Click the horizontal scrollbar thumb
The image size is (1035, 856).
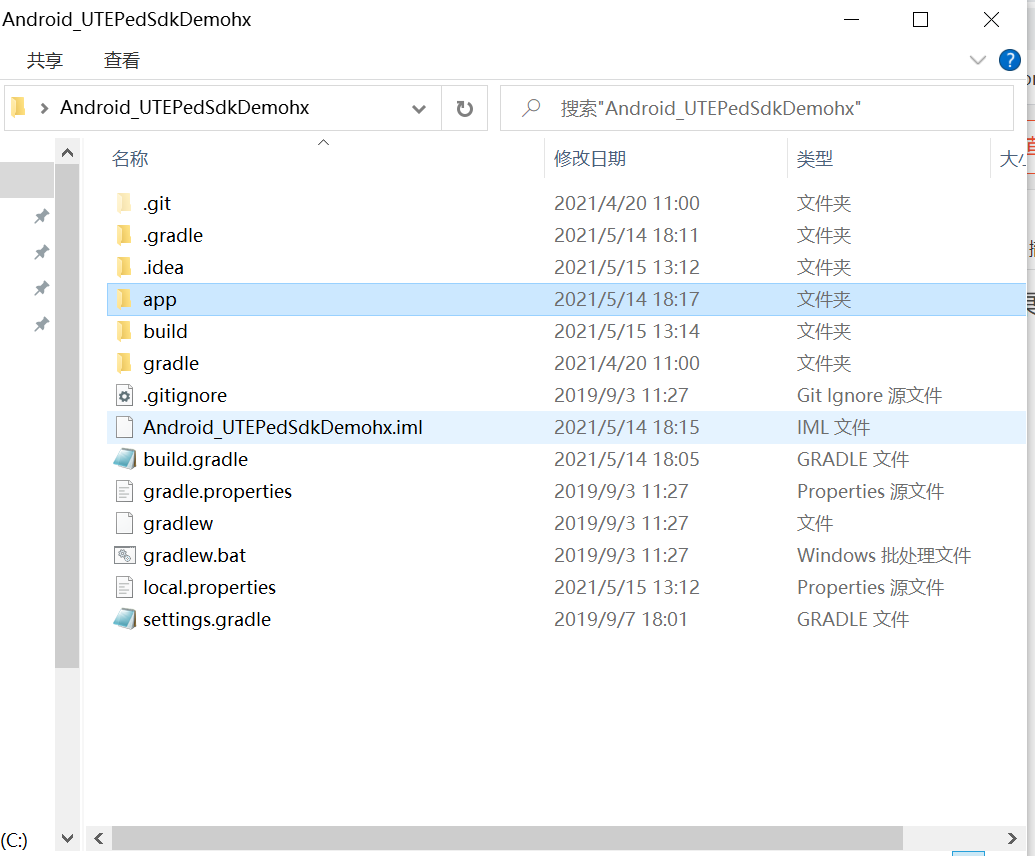tap(507, 839)
